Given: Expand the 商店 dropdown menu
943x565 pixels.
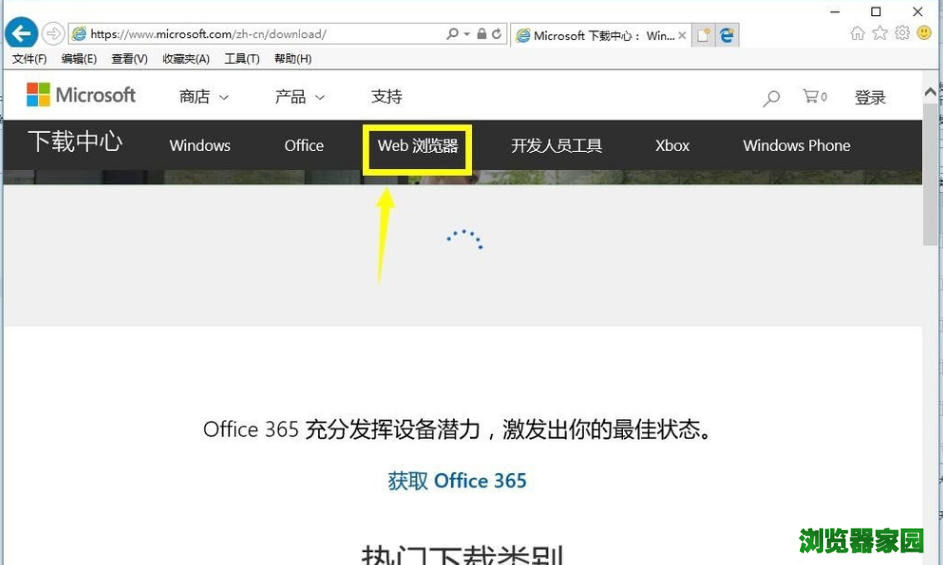Looking at the screenshot, I should pyautogui.click(x=204, y=97).
